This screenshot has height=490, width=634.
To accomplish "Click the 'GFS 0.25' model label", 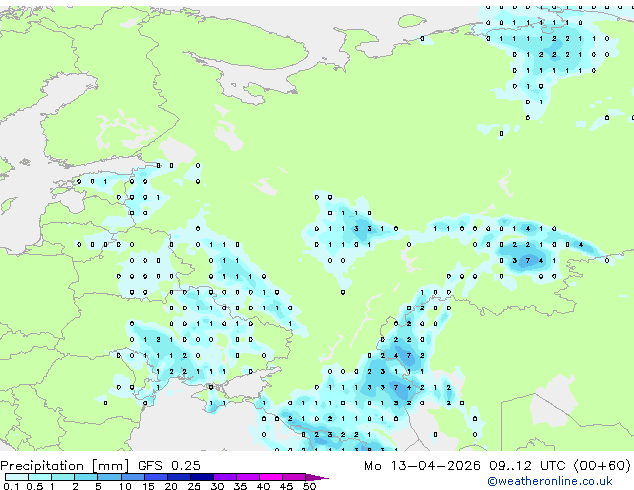I will point(169,466).
